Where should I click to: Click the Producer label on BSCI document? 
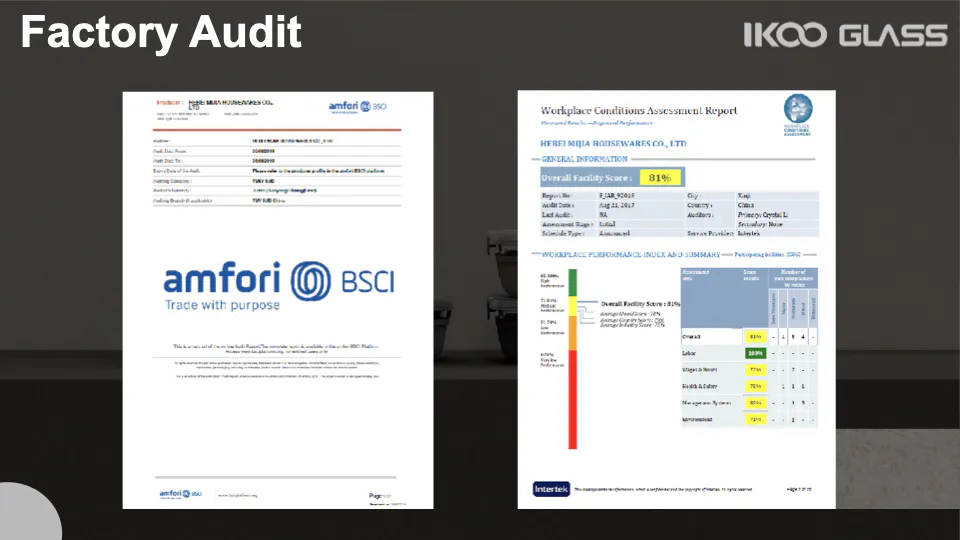click(x=169, y=102)
